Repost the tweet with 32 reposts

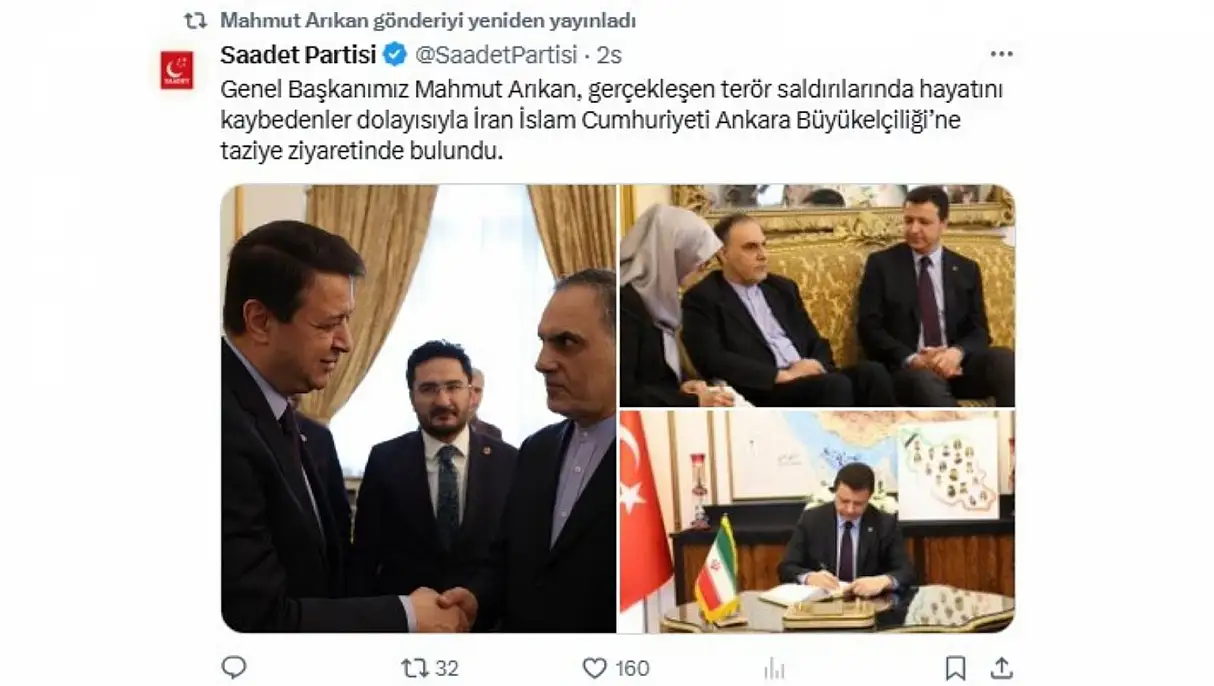point(414,667)
